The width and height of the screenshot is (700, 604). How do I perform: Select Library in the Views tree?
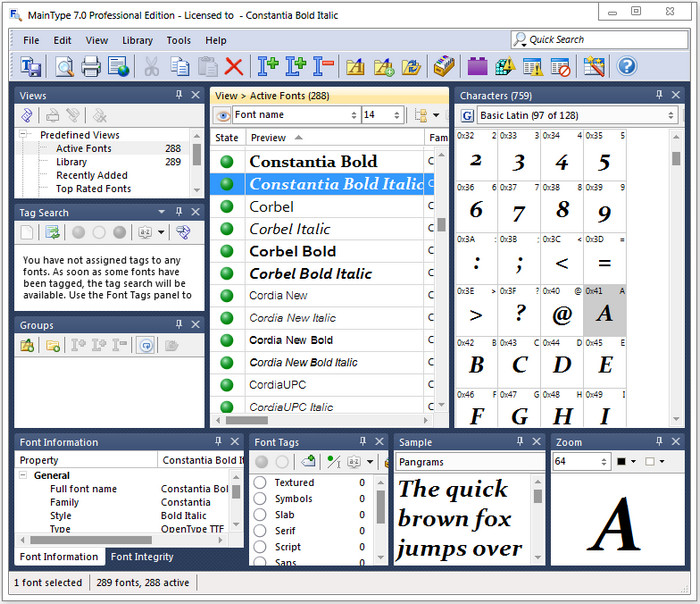click(71, 162)
